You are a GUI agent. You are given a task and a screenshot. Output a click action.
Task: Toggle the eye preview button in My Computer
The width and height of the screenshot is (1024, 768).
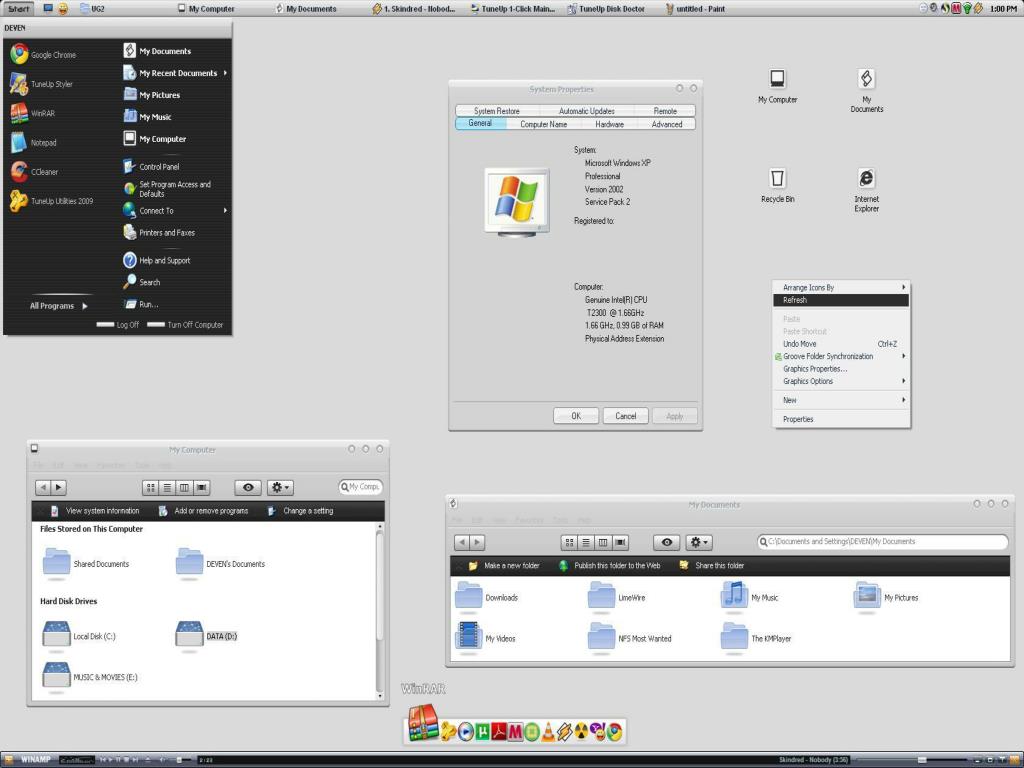click(x=248, y=487)
